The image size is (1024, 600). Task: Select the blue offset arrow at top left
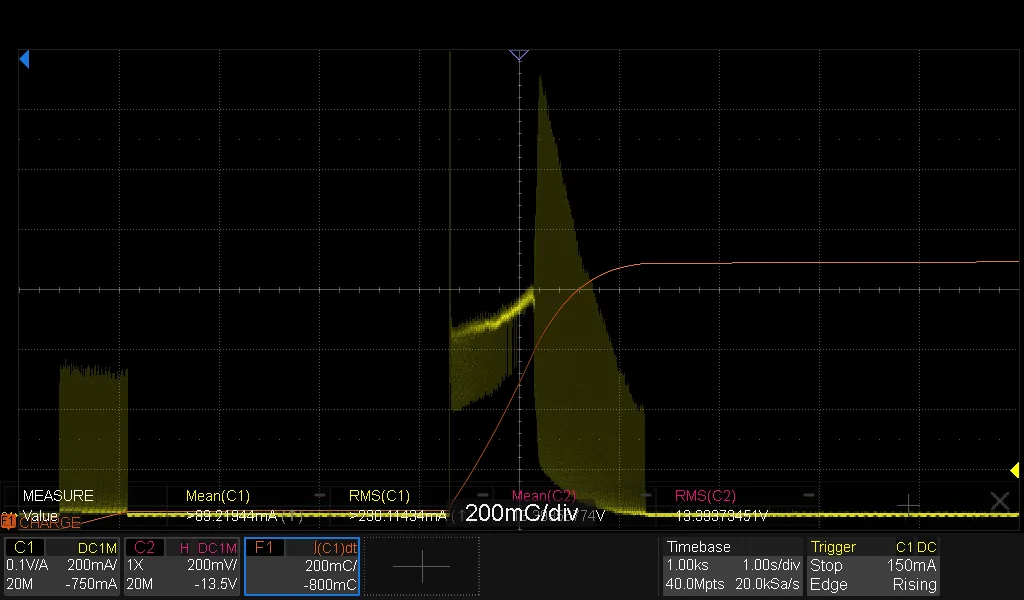pyautogui.click(x=24, y=59)
